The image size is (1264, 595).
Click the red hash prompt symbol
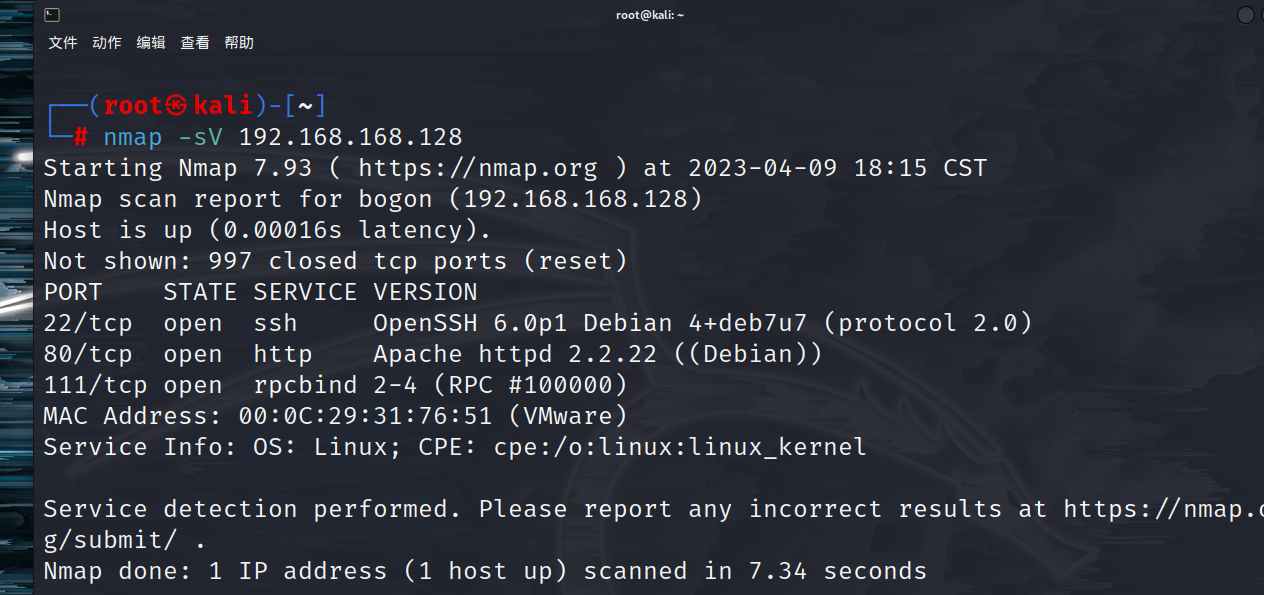[x=81, y=137]
